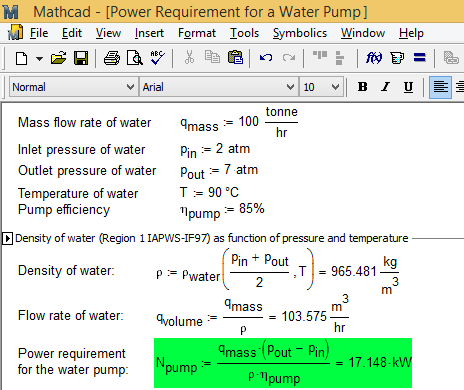Open the New worksheet template dropdown arrow
The width and height of the screenshot is (464, 390).
click(x=39, y=59)
